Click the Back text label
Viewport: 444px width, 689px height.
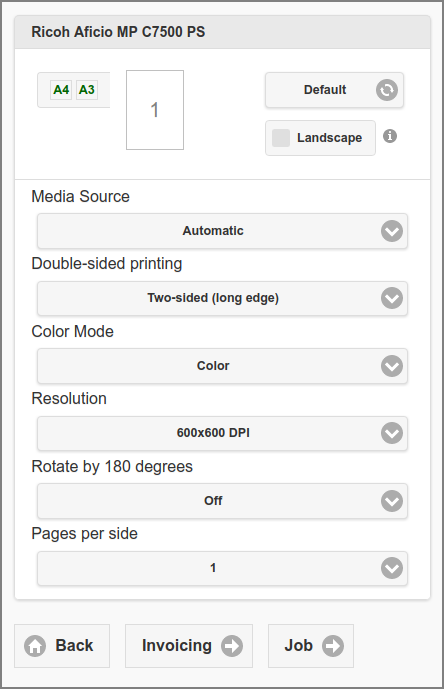pos(74,645)
